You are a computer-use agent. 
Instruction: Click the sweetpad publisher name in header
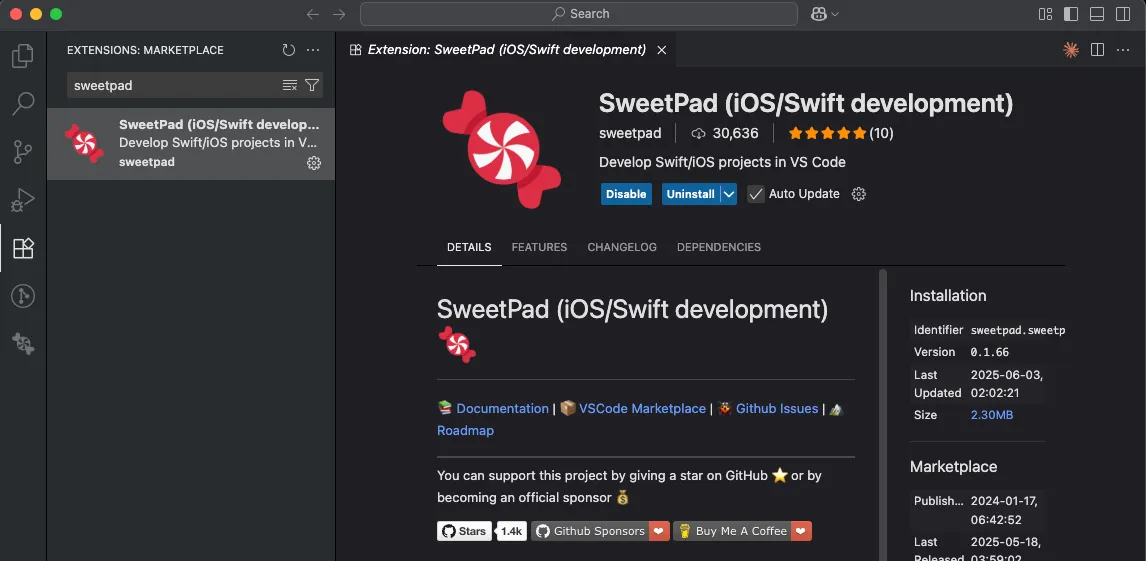point(630,133)
